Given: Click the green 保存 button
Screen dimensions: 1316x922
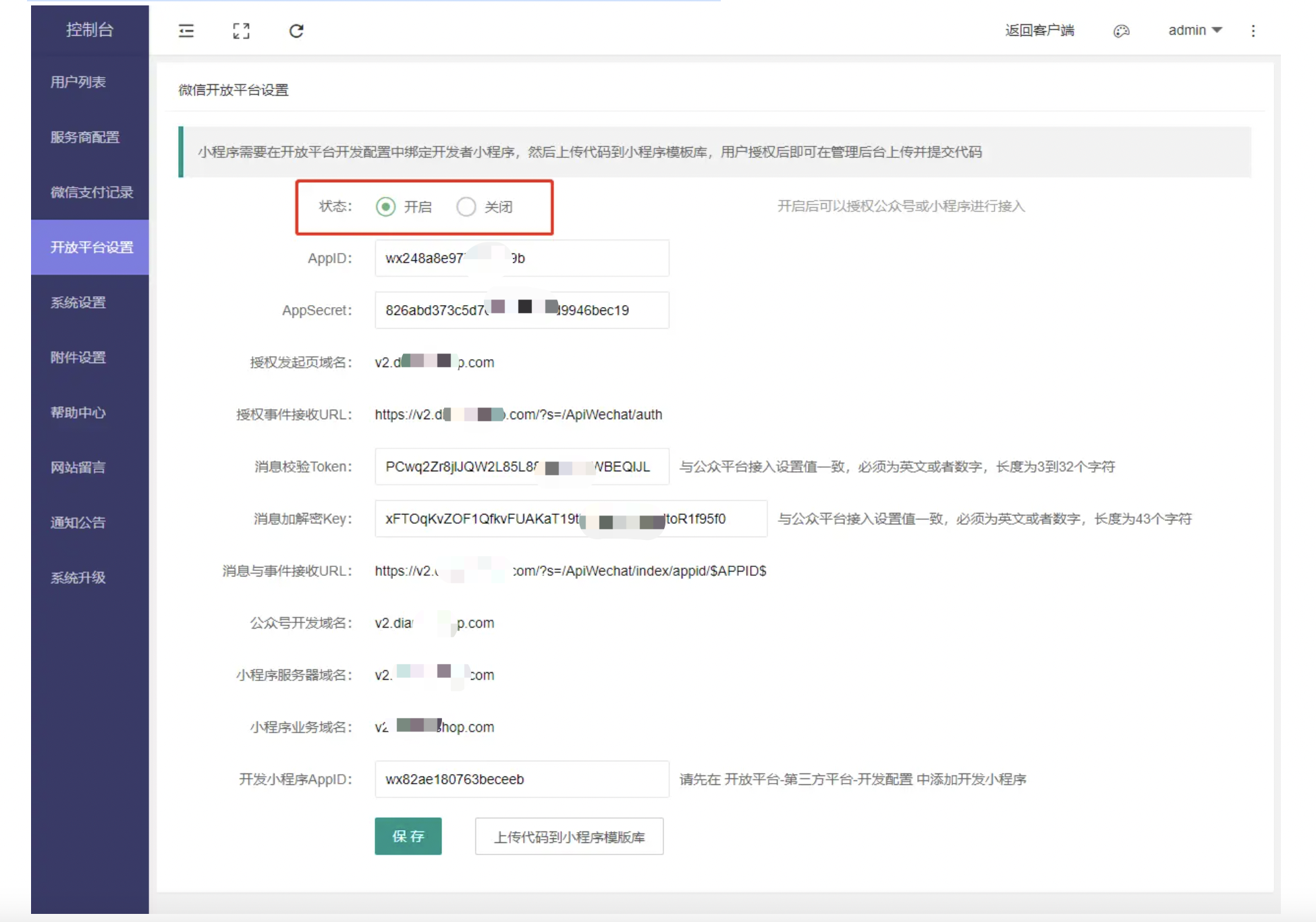Looking at the screenshot, I should pos(408,836).
